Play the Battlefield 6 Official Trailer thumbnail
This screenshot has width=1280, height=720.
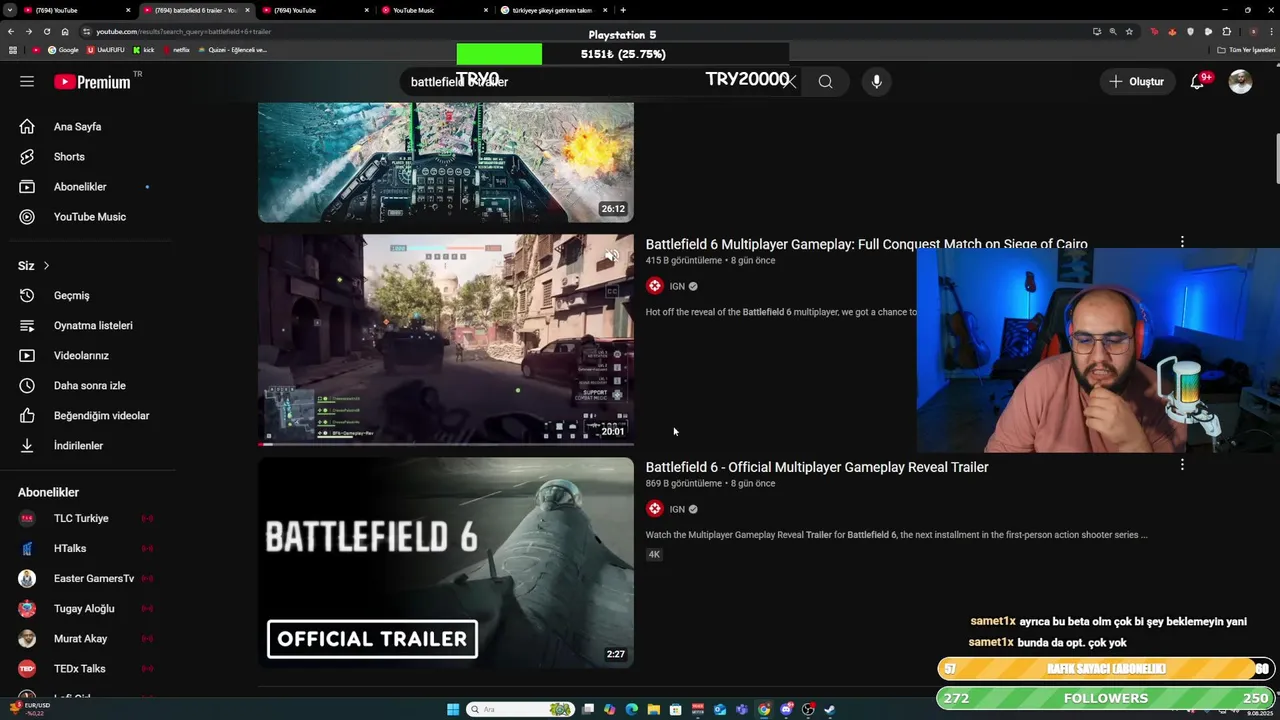coord(446,563)
